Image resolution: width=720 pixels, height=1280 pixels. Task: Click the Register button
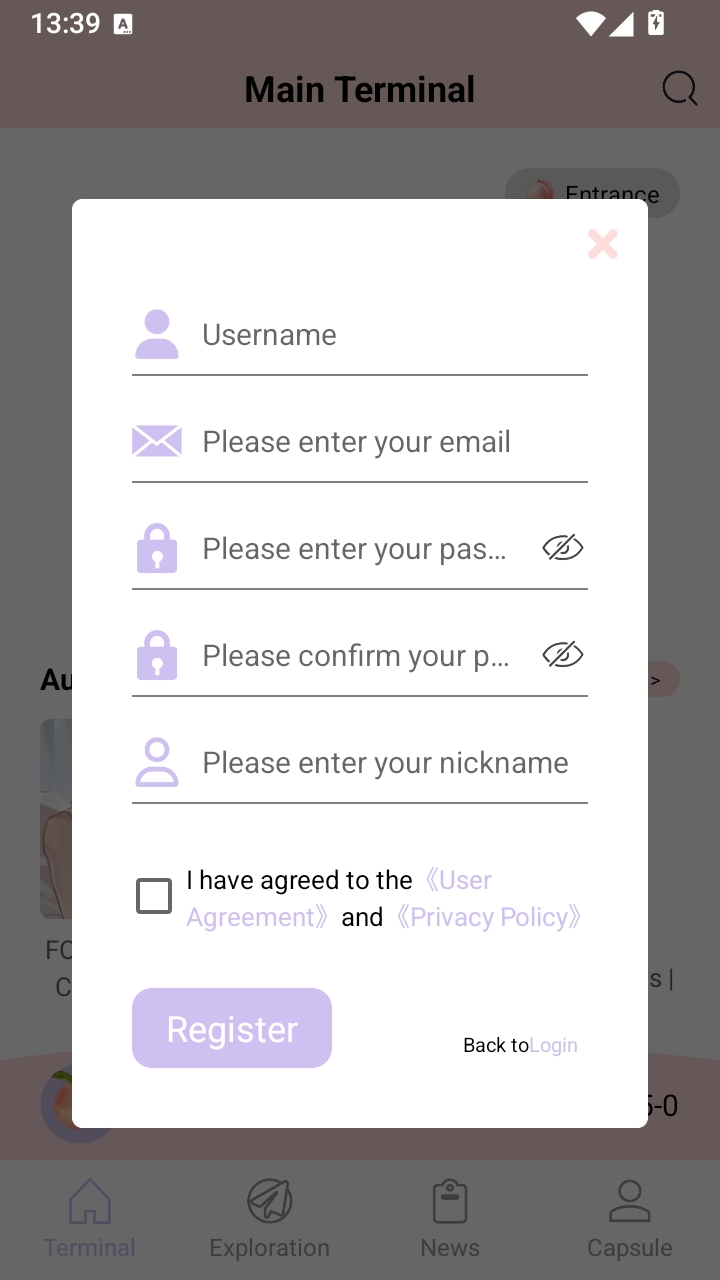click(x=232, y=1028)
